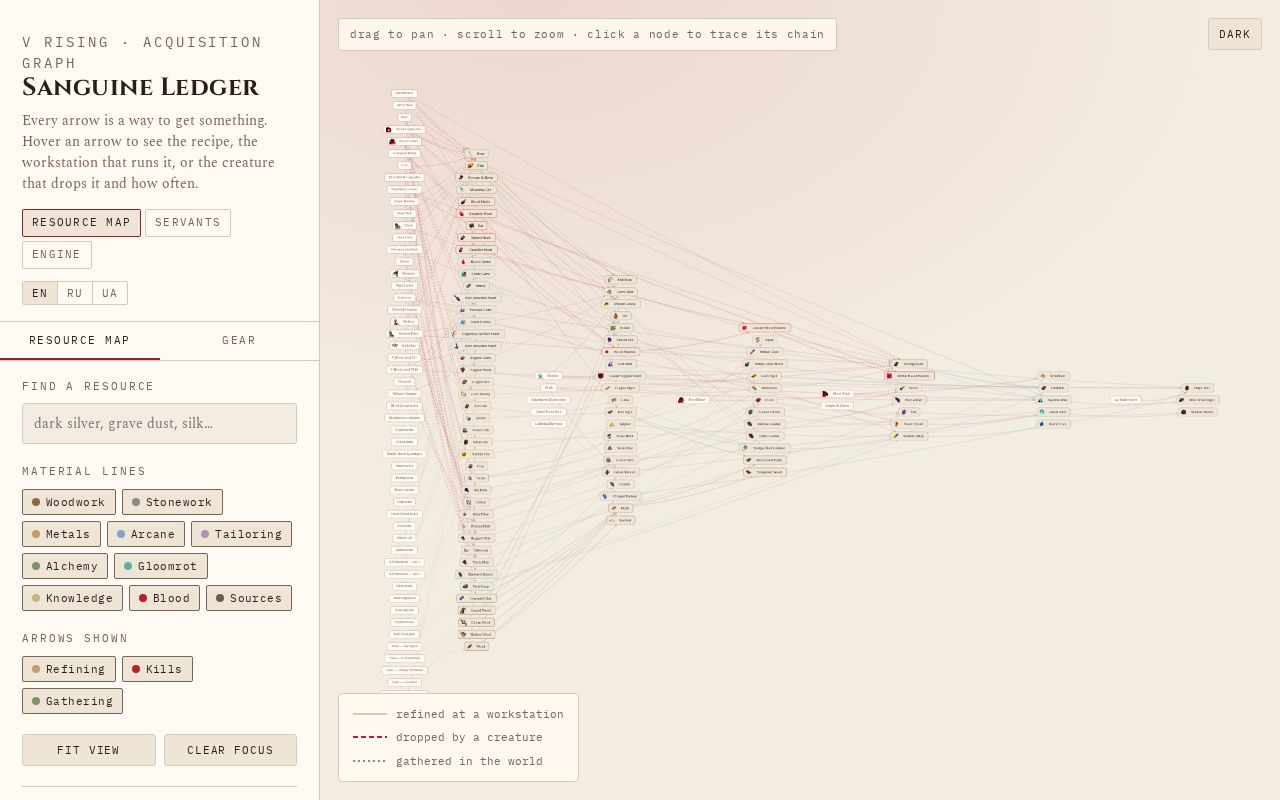Focus the Find a Resource search field
This screenshot has width=1280, height=800.
click(159, 423)
